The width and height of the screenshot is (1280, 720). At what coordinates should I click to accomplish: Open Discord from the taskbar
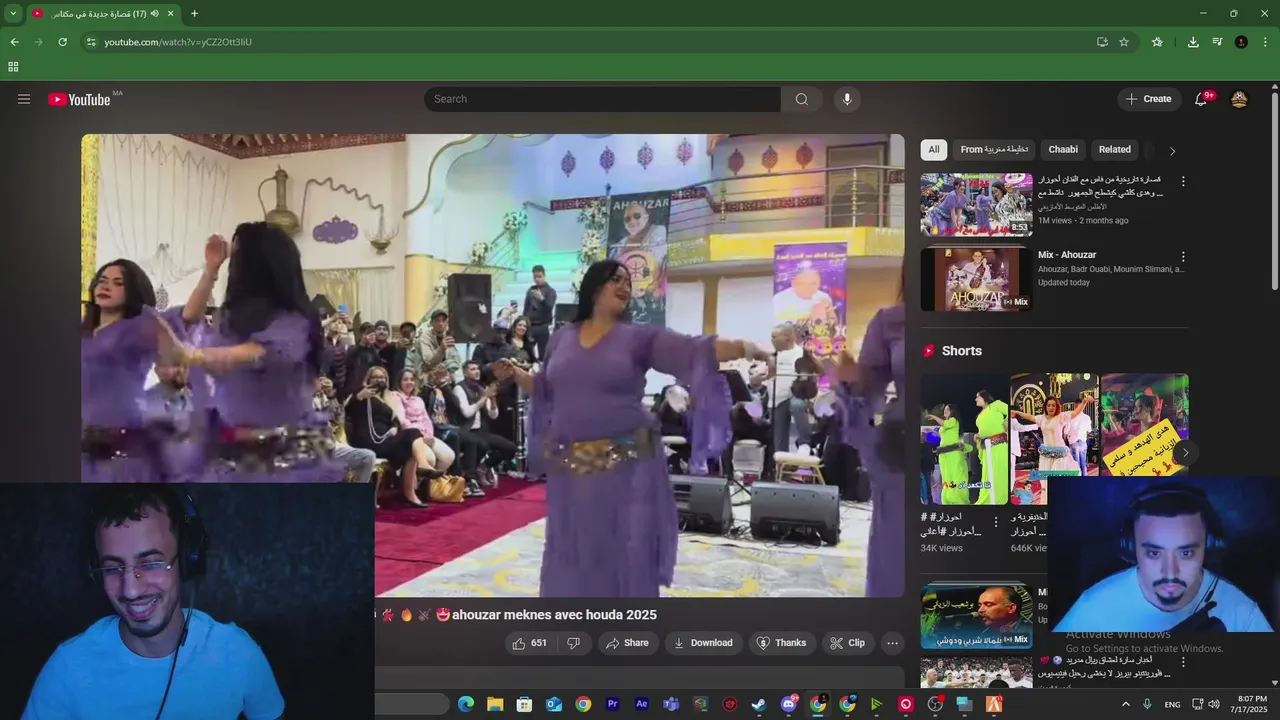pos(789,704)
